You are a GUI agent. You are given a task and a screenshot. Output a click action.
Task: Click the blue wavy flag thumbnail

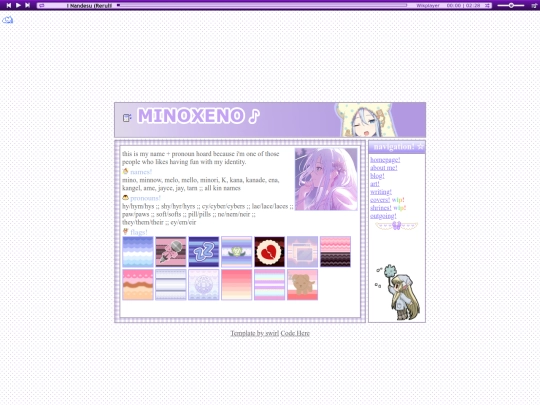(138, 252)
